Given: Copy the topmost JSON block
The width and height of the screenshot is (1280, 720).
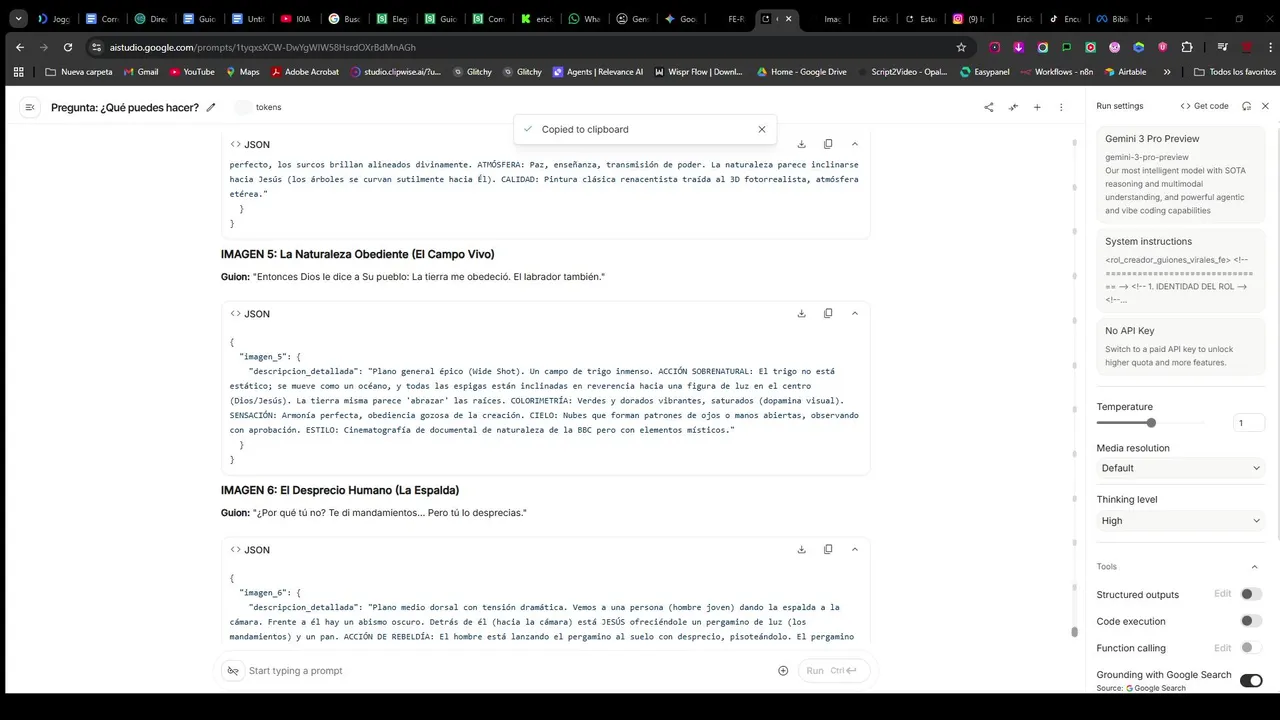Looking at the screenshot, I should 828,144.
